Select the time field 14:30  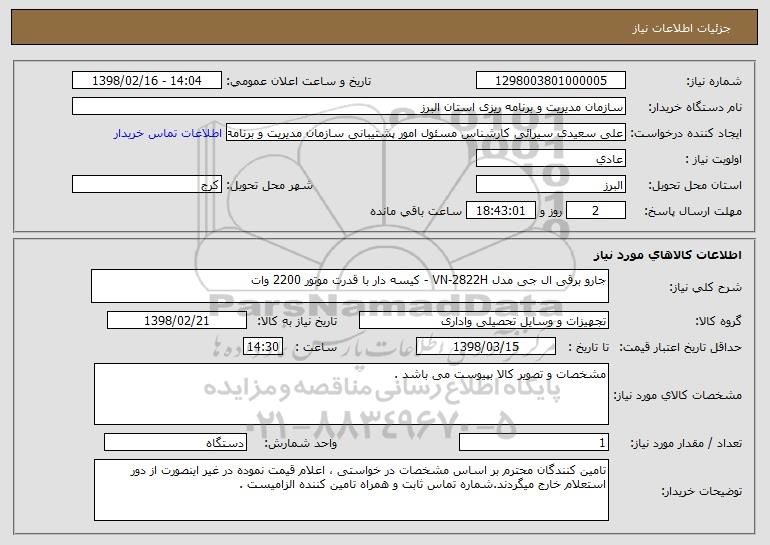coord(263,346)
